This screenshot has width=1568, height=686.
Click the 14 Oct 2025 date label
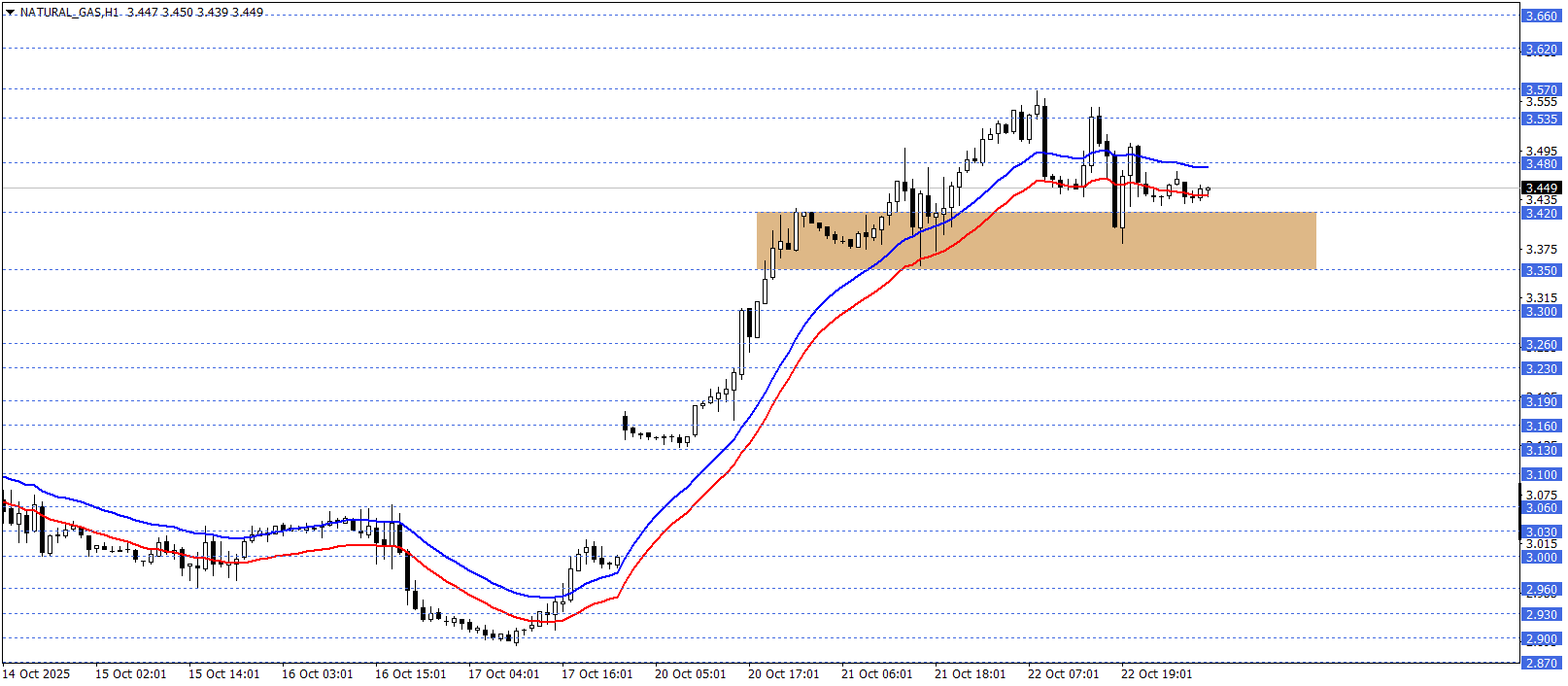tap(39, 674)
